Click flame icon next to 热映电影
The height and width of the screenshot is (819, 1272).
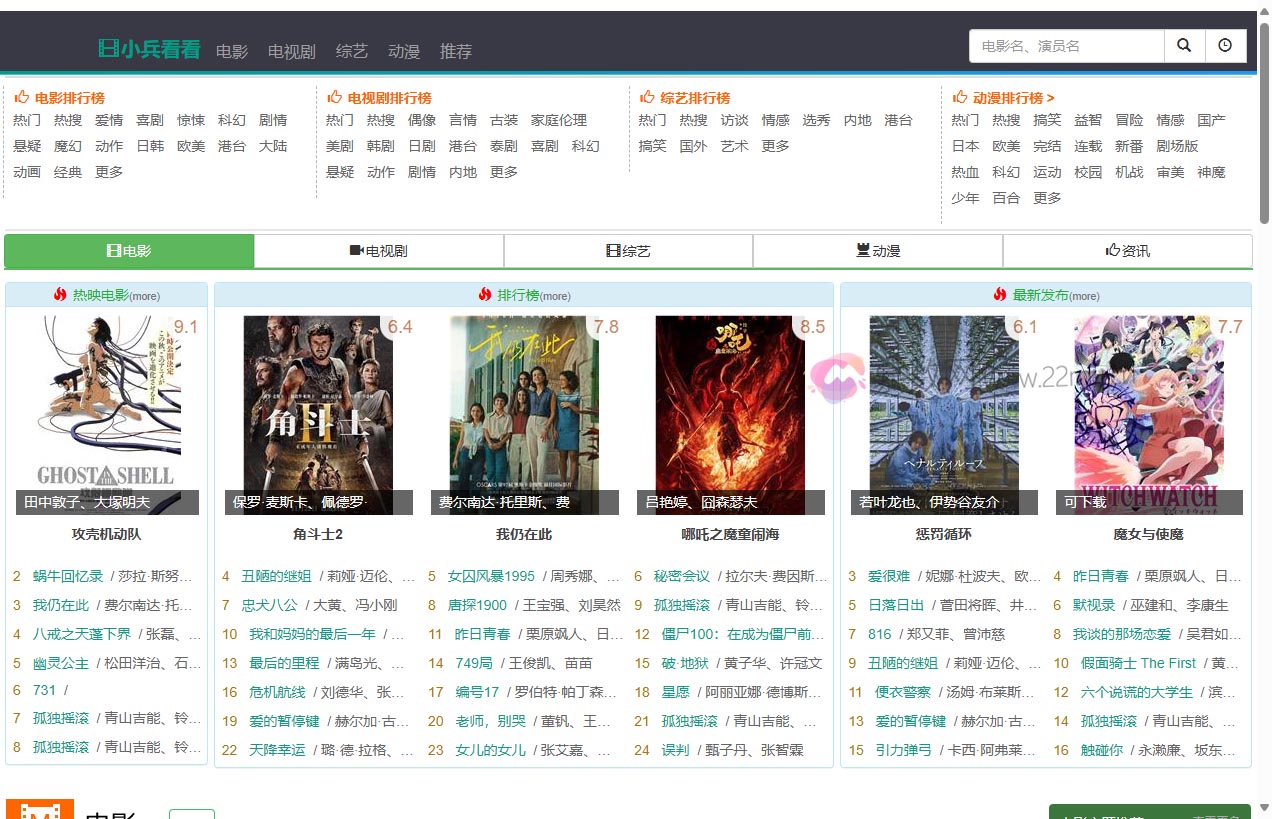coord(60,295)
